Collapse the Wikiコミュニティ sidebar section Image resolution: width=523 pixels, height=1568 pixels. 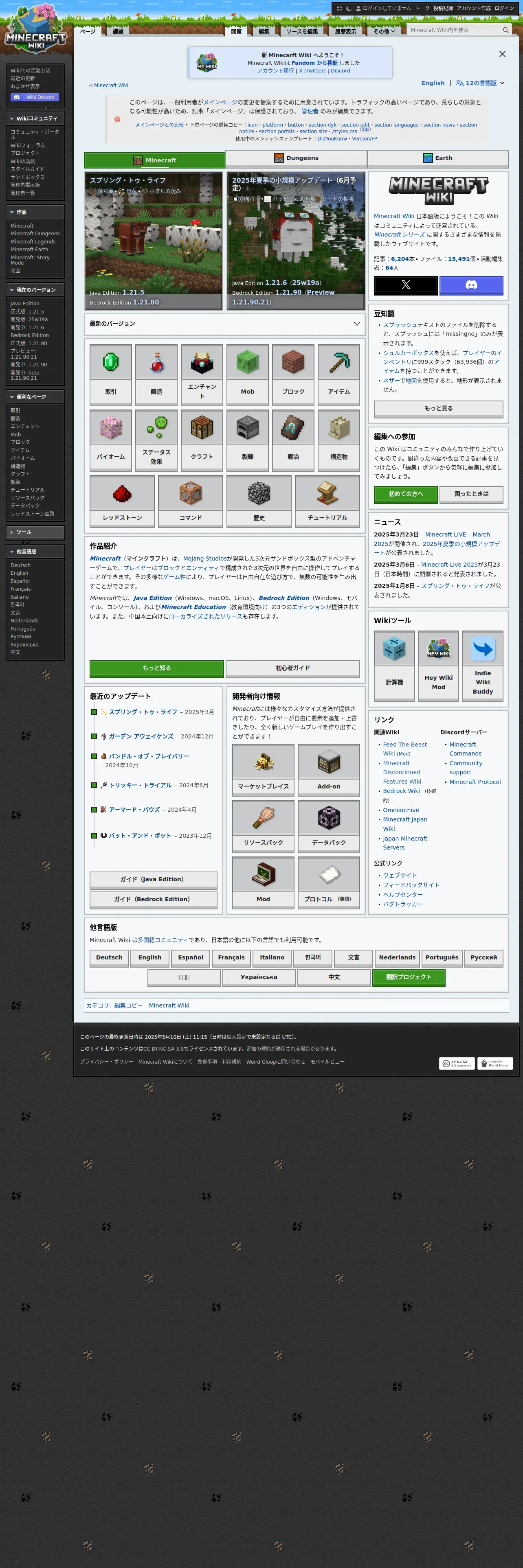point(35,118)
